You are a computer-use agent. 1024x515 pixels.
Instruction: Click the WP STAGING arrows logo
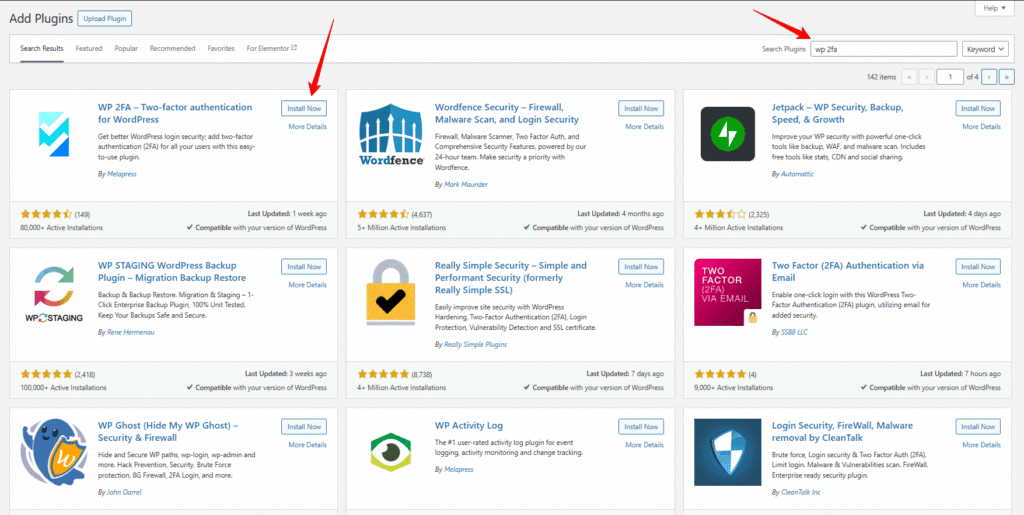tap(54, 292)
